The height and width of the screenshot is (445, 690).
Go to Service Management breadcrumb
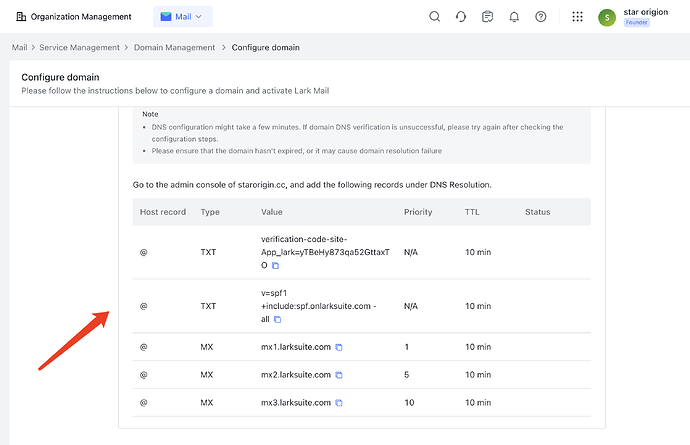click(79, 48)
